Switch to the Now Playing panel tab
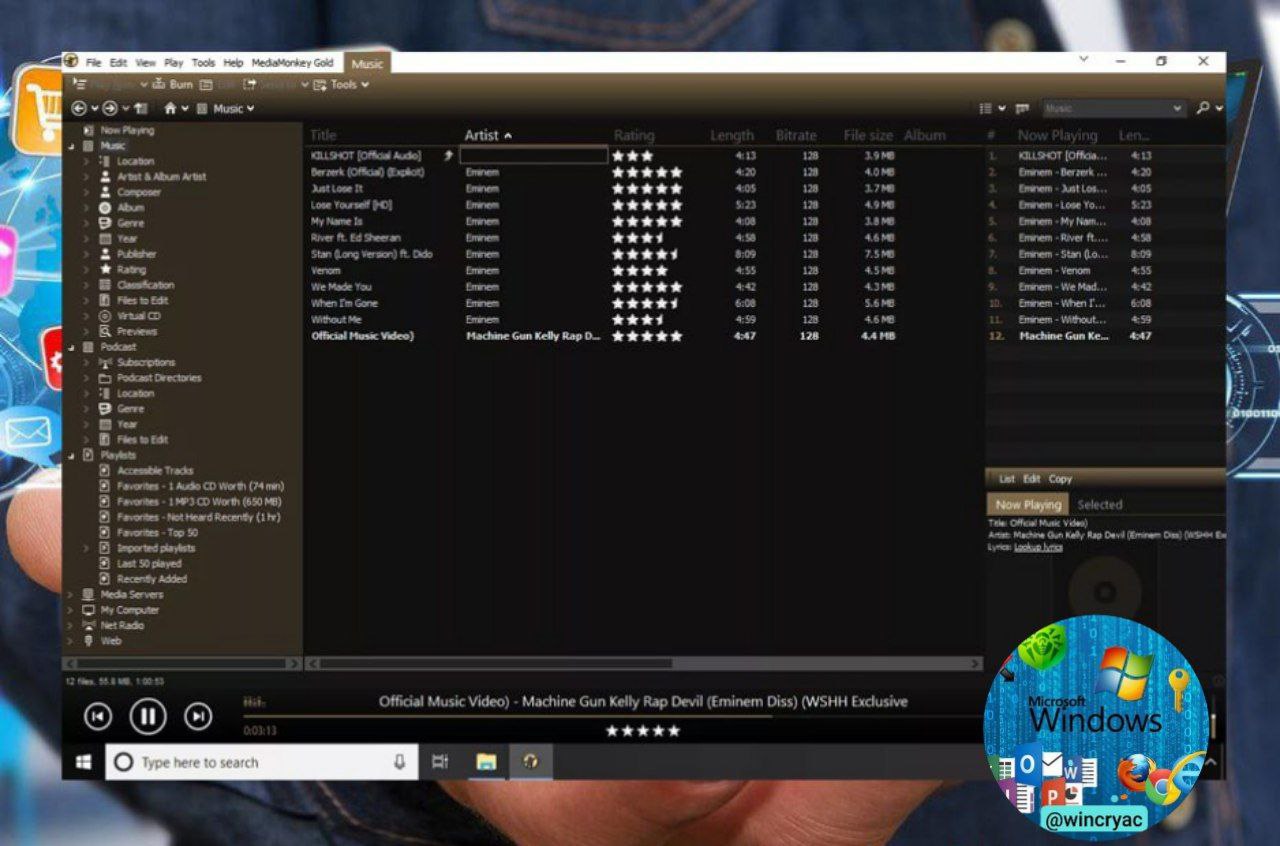1280x846 pixels. (x=1028, y=505)
